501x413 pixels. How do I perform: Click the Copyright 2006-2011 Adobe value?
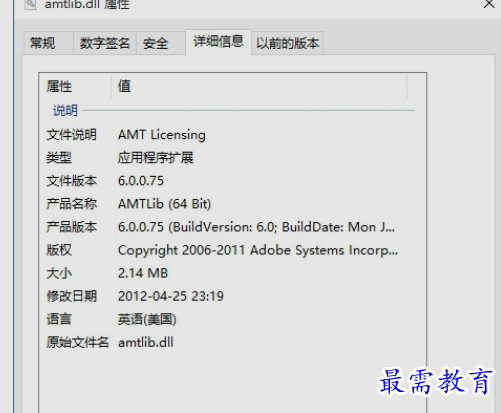258,250
